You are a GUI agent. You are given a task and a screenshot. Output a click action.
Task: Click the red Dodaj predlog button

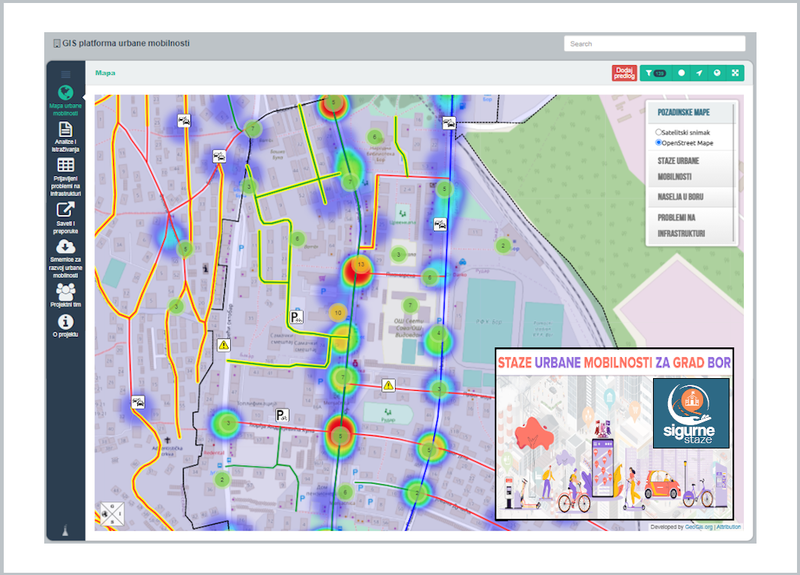click(624, 73)
